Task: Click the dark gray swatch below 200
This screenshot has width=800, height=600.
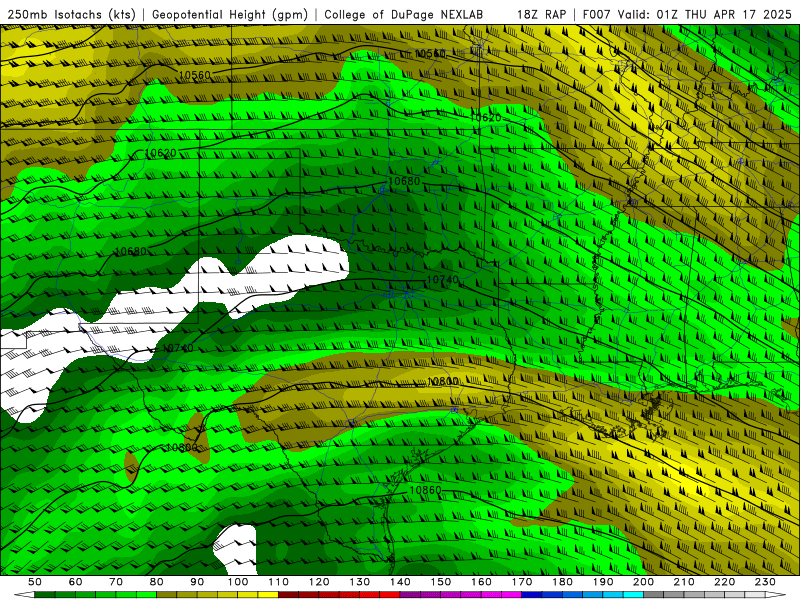Action: 654,595
